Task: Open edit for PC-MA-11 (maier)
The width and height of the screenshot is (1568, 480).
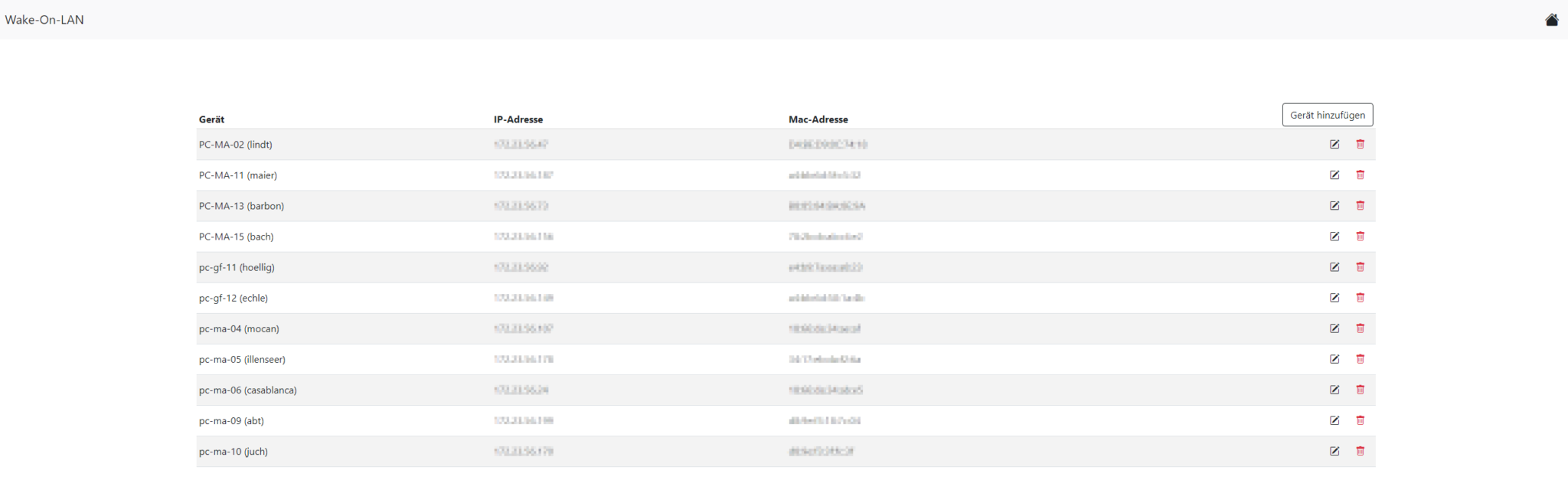Action: pos(1334,175)
